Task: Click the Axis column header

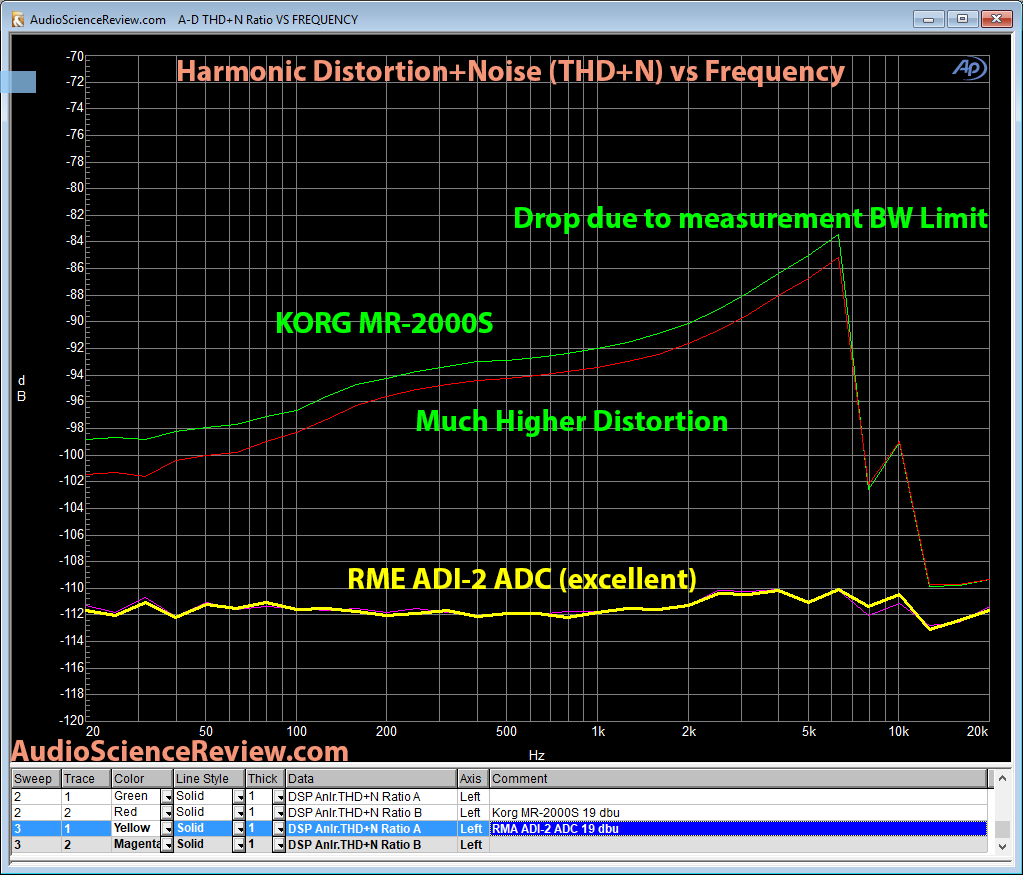Action: [x=473, y=778]
